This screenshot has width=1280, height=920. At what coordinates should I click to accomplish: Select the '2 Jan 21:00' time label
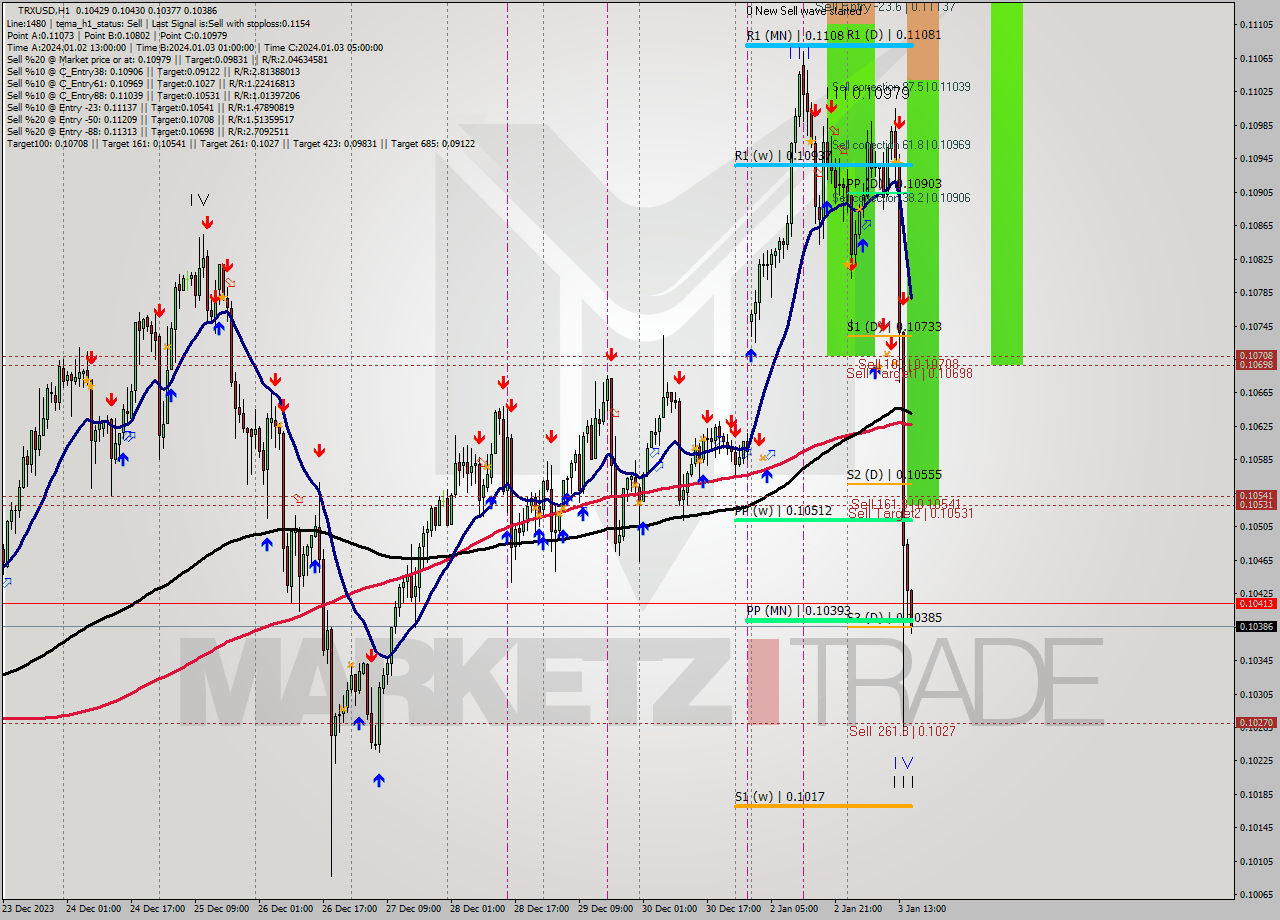coord(857,909)
